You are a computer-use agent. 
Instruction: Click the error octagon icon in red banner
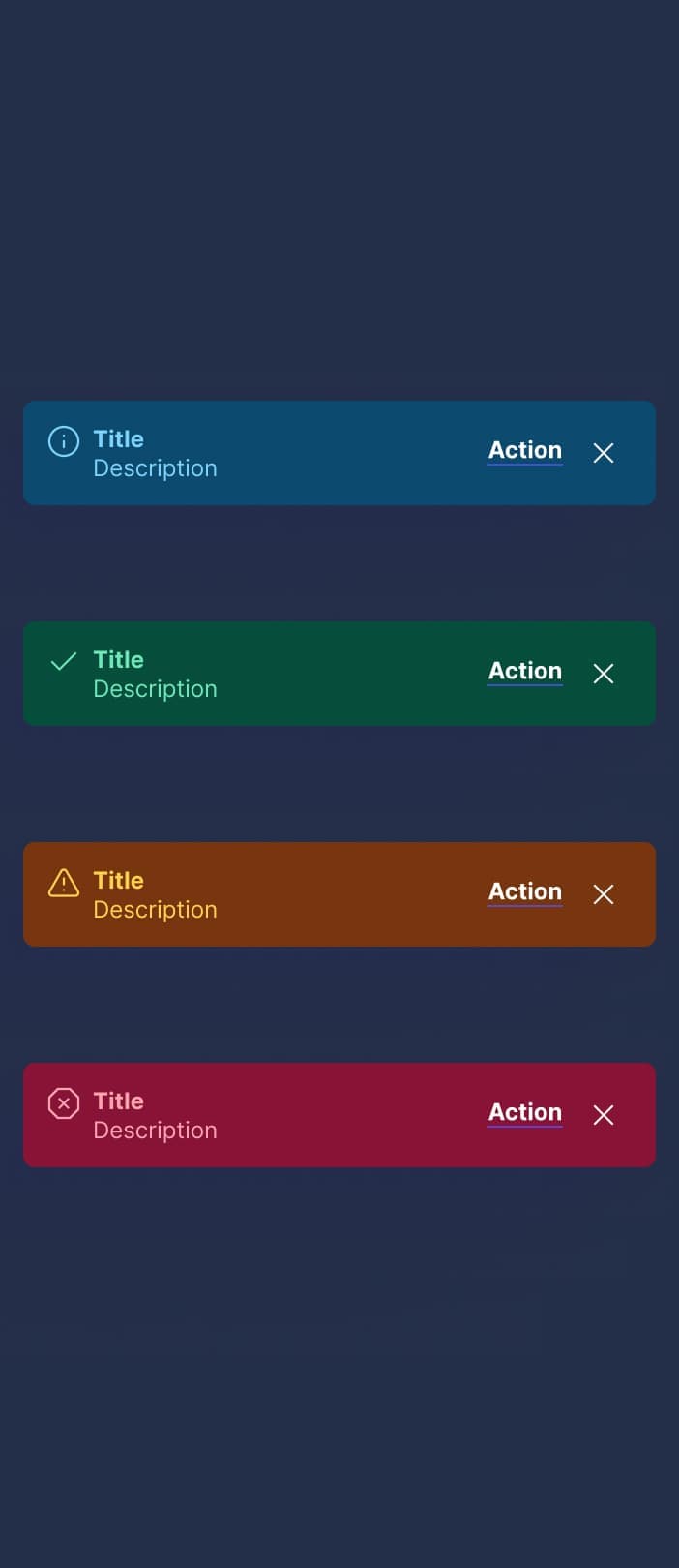point(64,1103)
